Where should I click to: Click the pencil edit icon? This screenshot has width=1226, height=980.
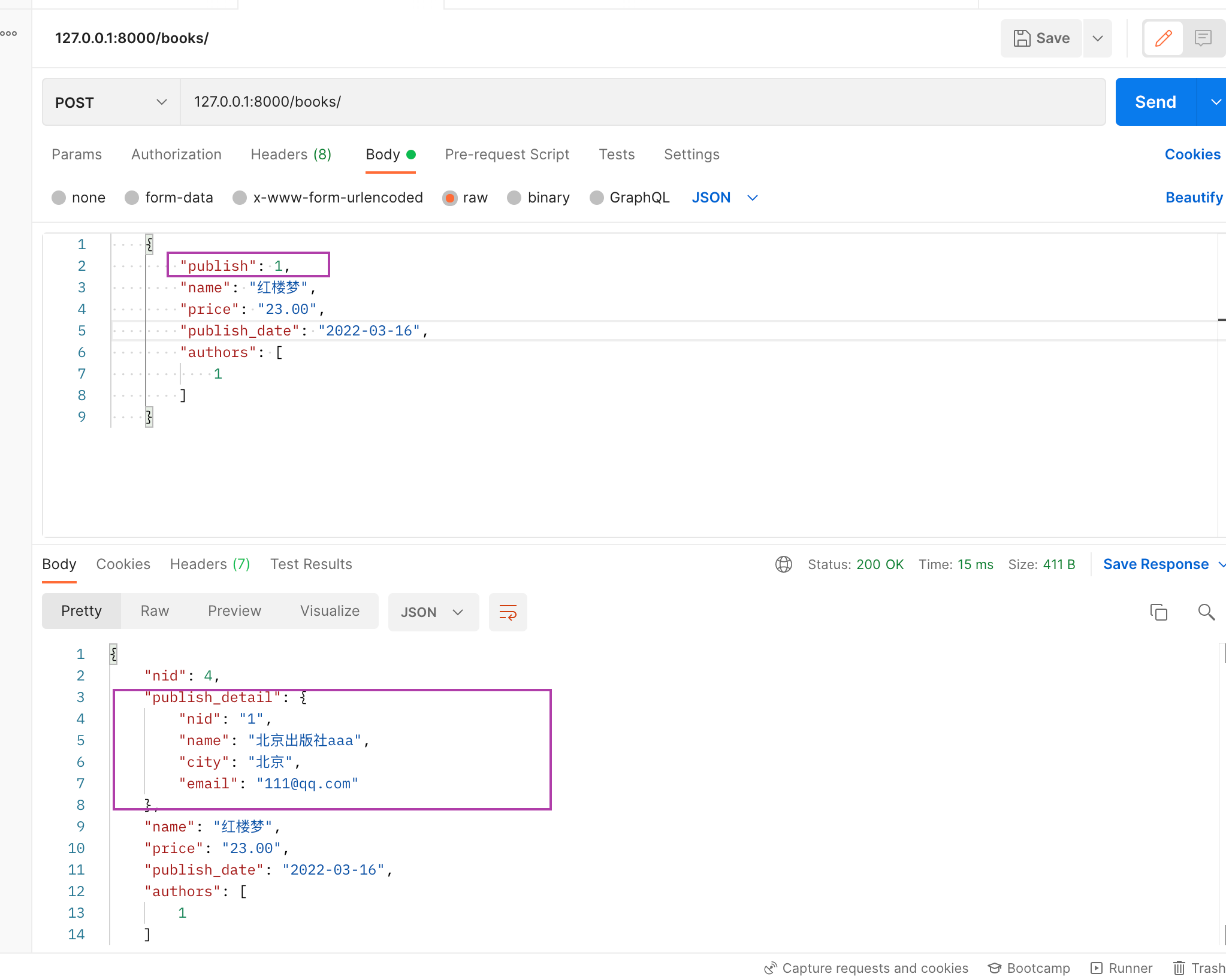click(x=1163, y=38)
